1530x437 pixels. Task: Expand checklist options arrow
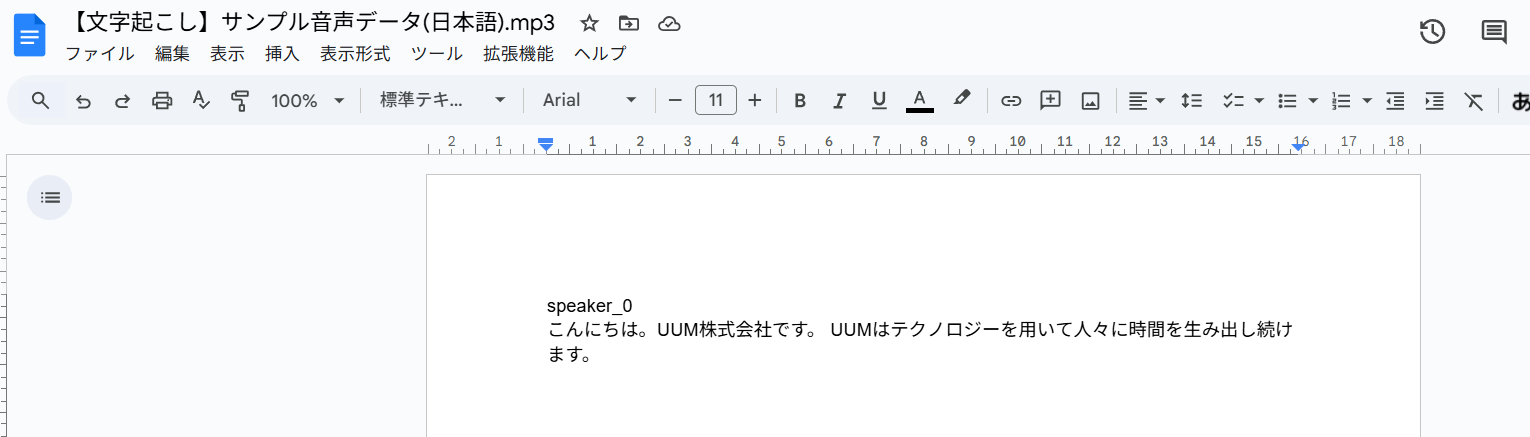(x=1259, y=100)
